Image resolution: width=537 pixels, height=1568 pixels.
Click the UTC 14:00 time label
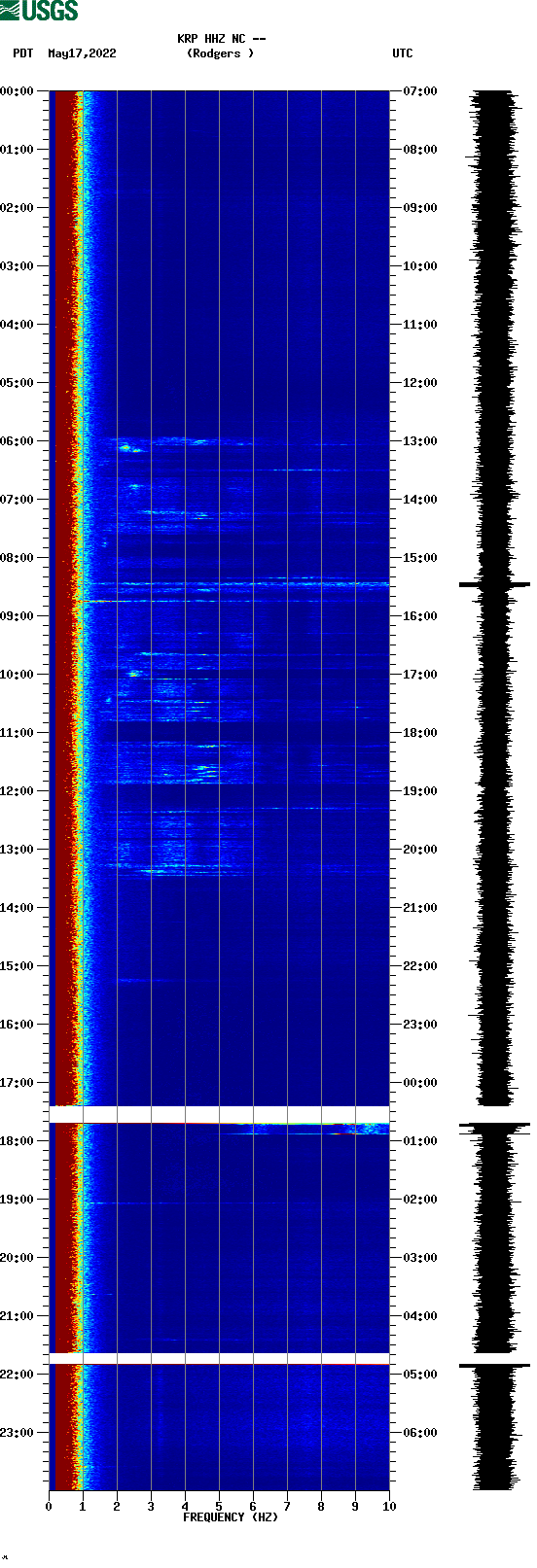[420, 500]
